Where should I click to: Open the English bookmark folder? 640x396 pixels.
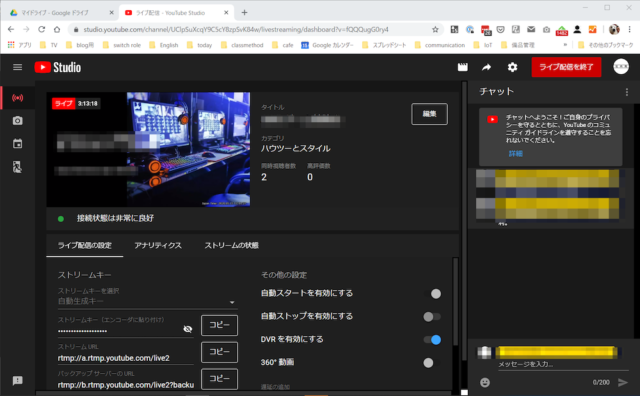[164, 45]
